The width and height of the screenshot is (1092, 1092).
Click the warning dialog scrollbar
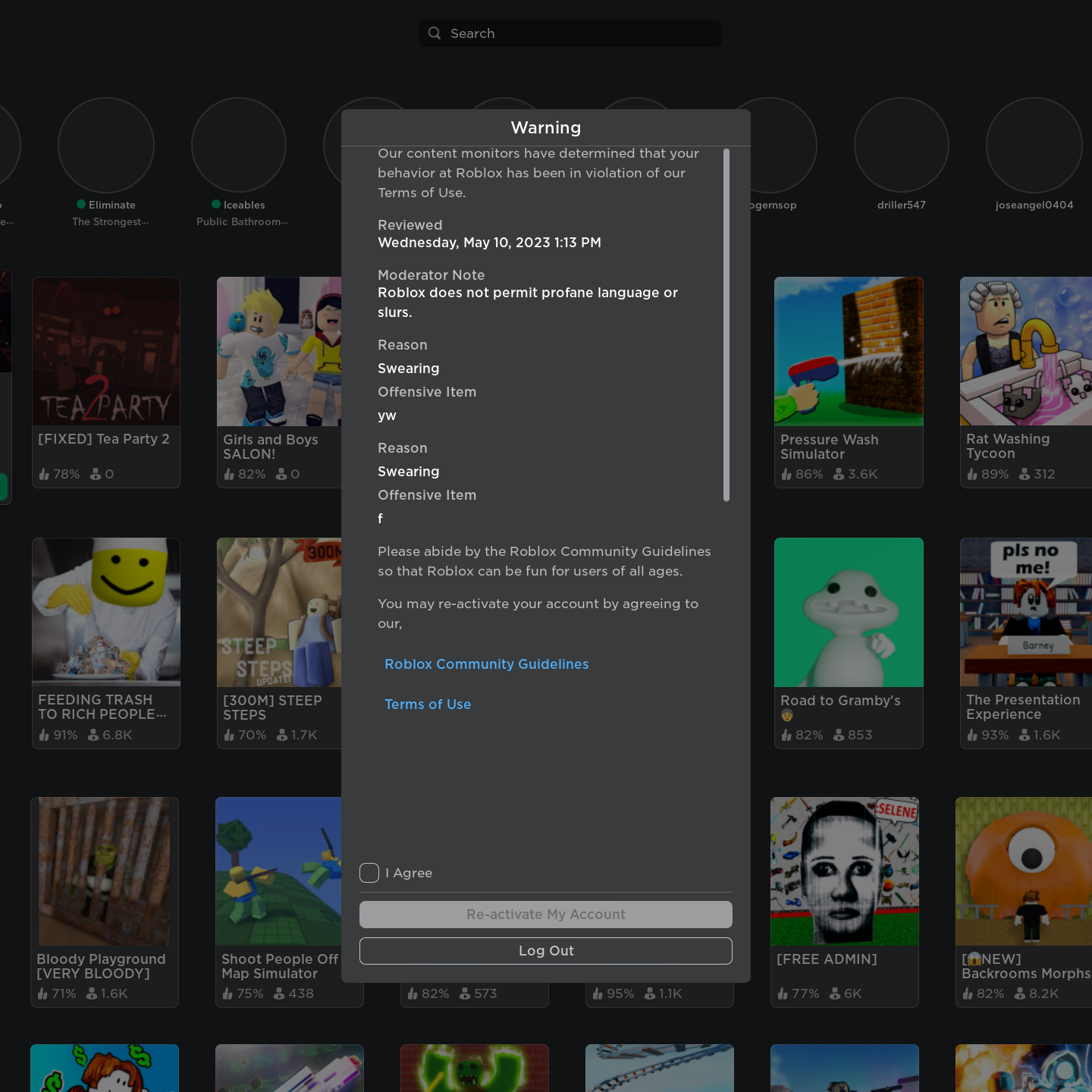(x=726, y=325)
